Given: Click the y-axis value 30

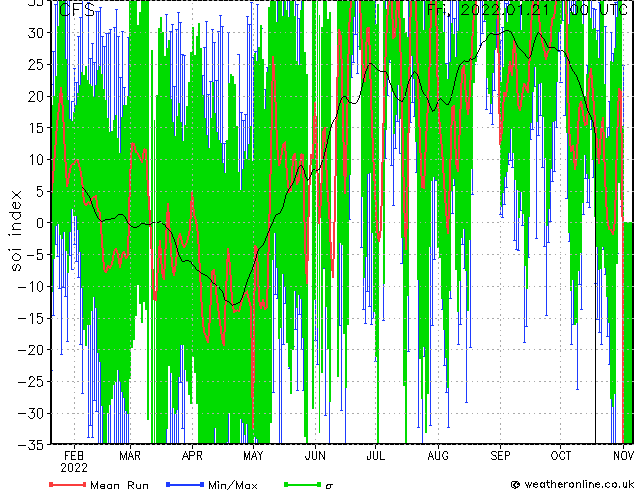Looking at the screenshot, I should (36, 33).
